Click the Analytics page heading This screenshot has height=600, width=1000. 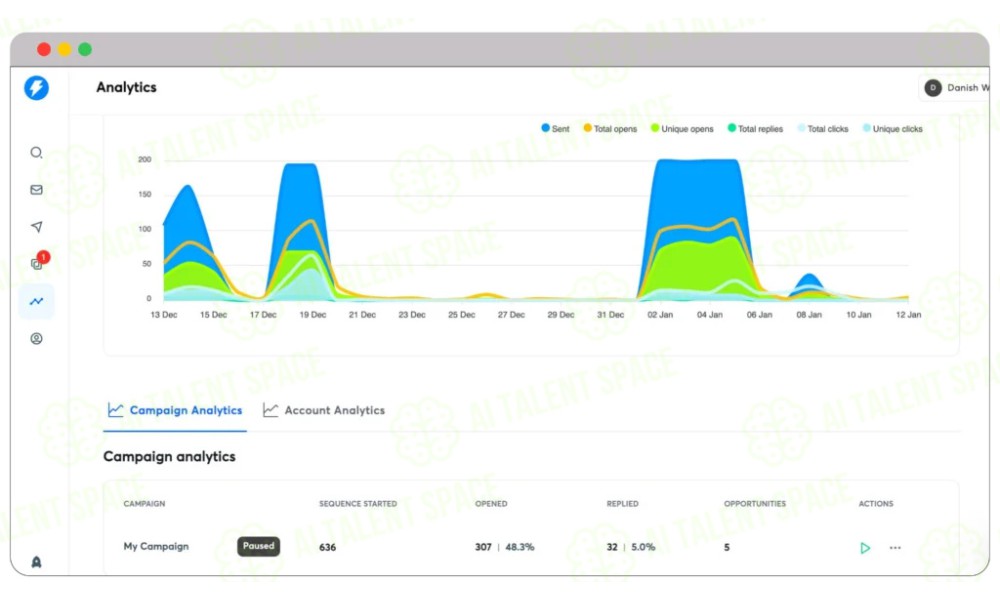coord(126,87)
